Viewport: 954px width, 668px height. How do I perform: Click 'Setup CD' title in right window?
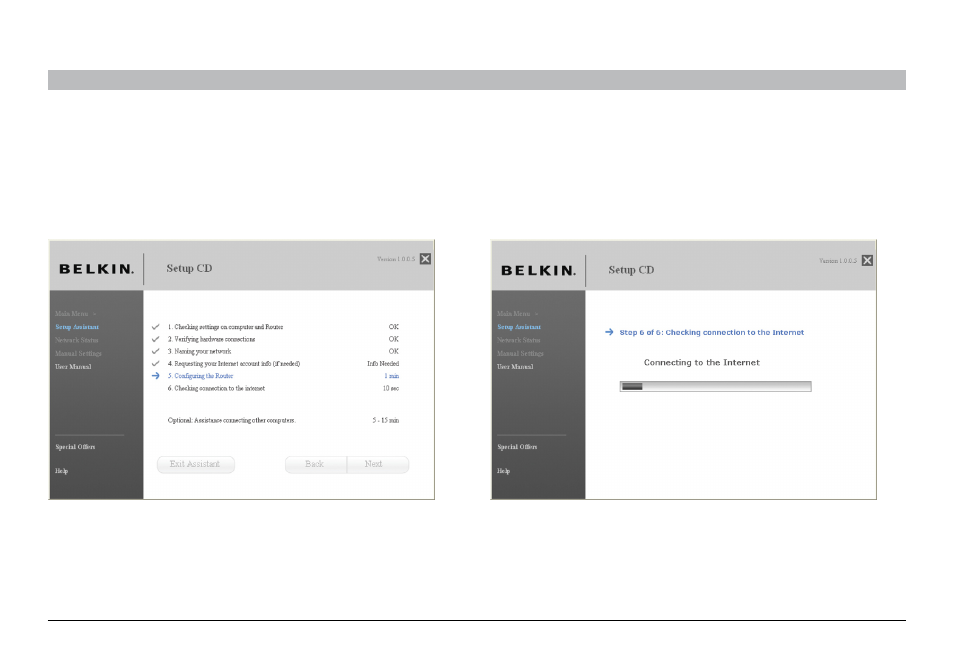631,270
